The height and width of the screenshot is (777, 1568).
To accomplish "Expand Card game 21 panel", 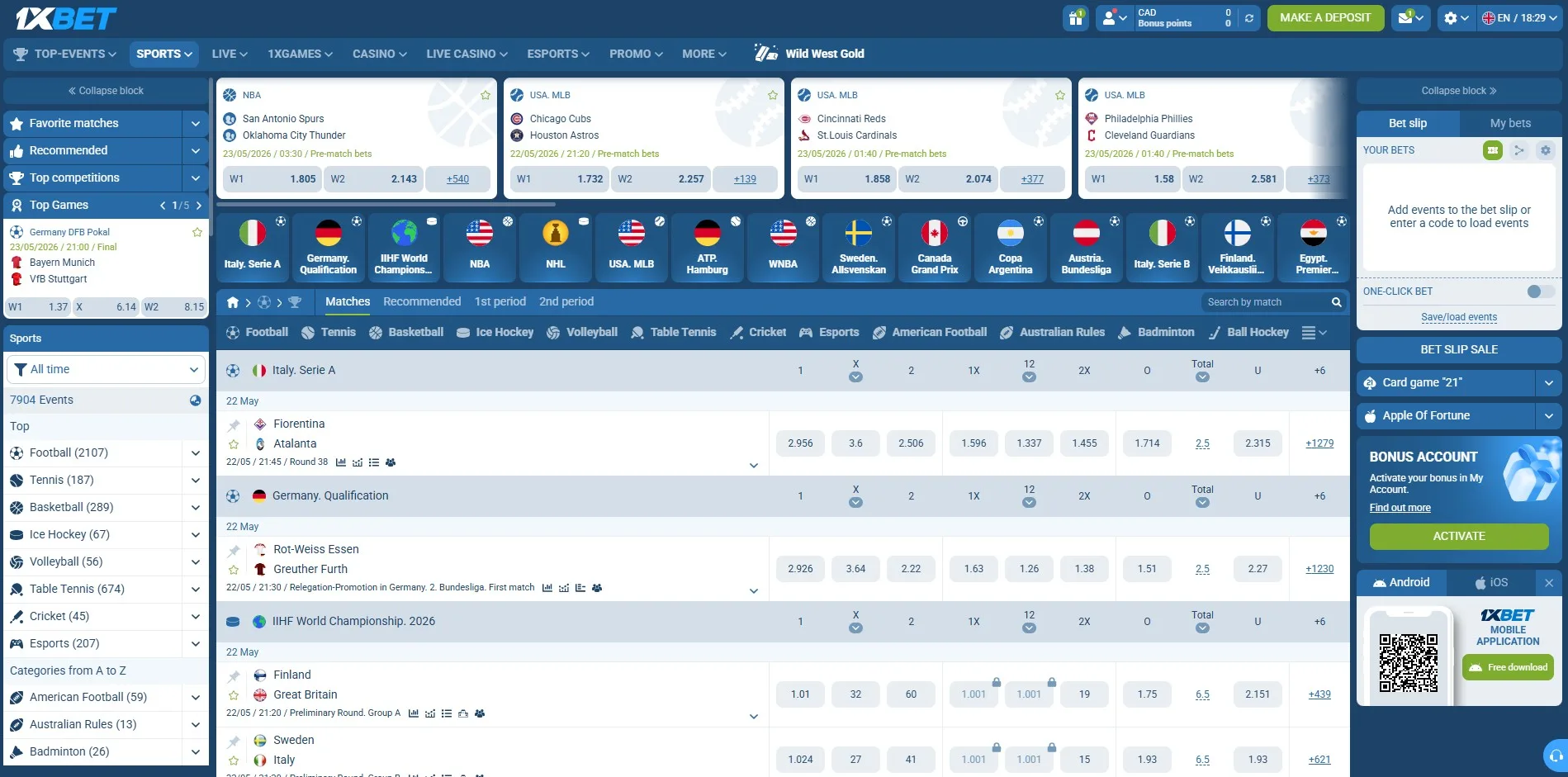I will point(1548,383).
